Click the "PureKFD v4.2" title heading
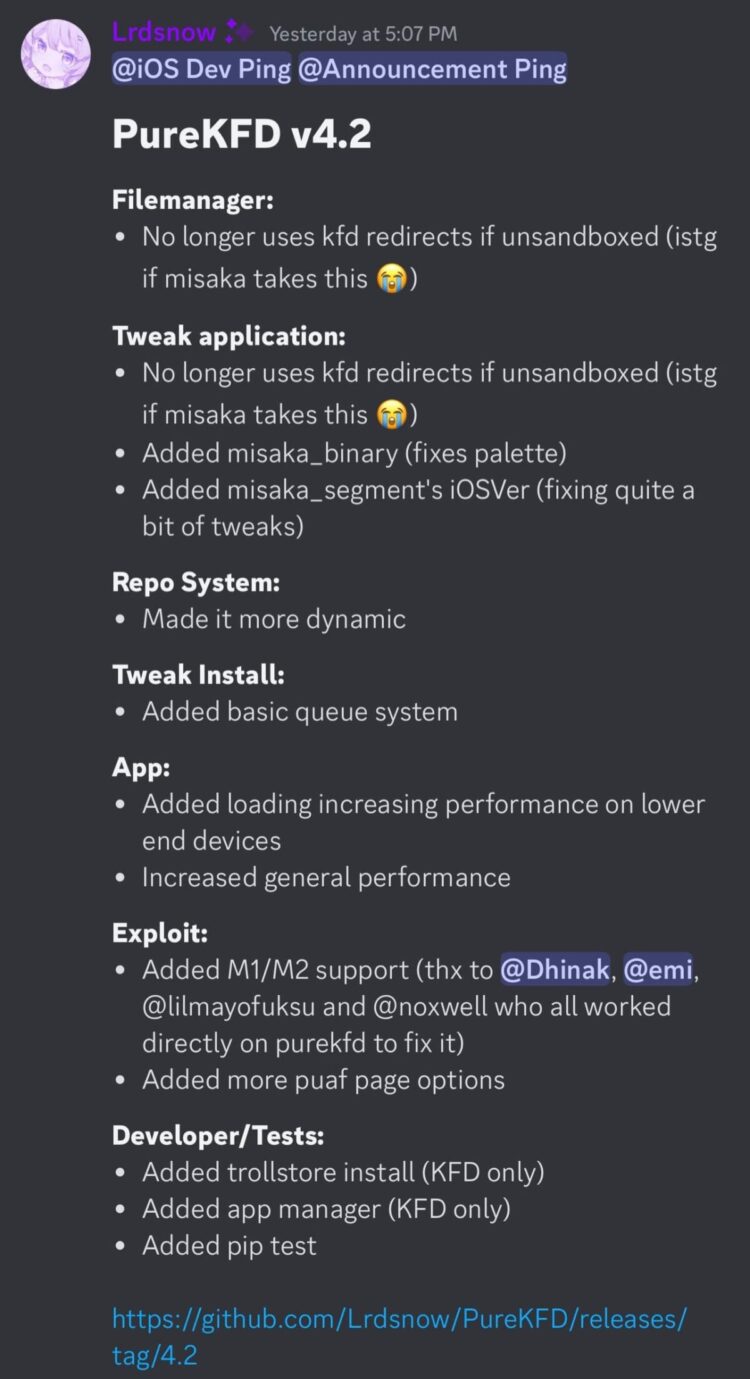Image resolution: width=750 pixels, height=1379 pixels. (x=241, y=134)
